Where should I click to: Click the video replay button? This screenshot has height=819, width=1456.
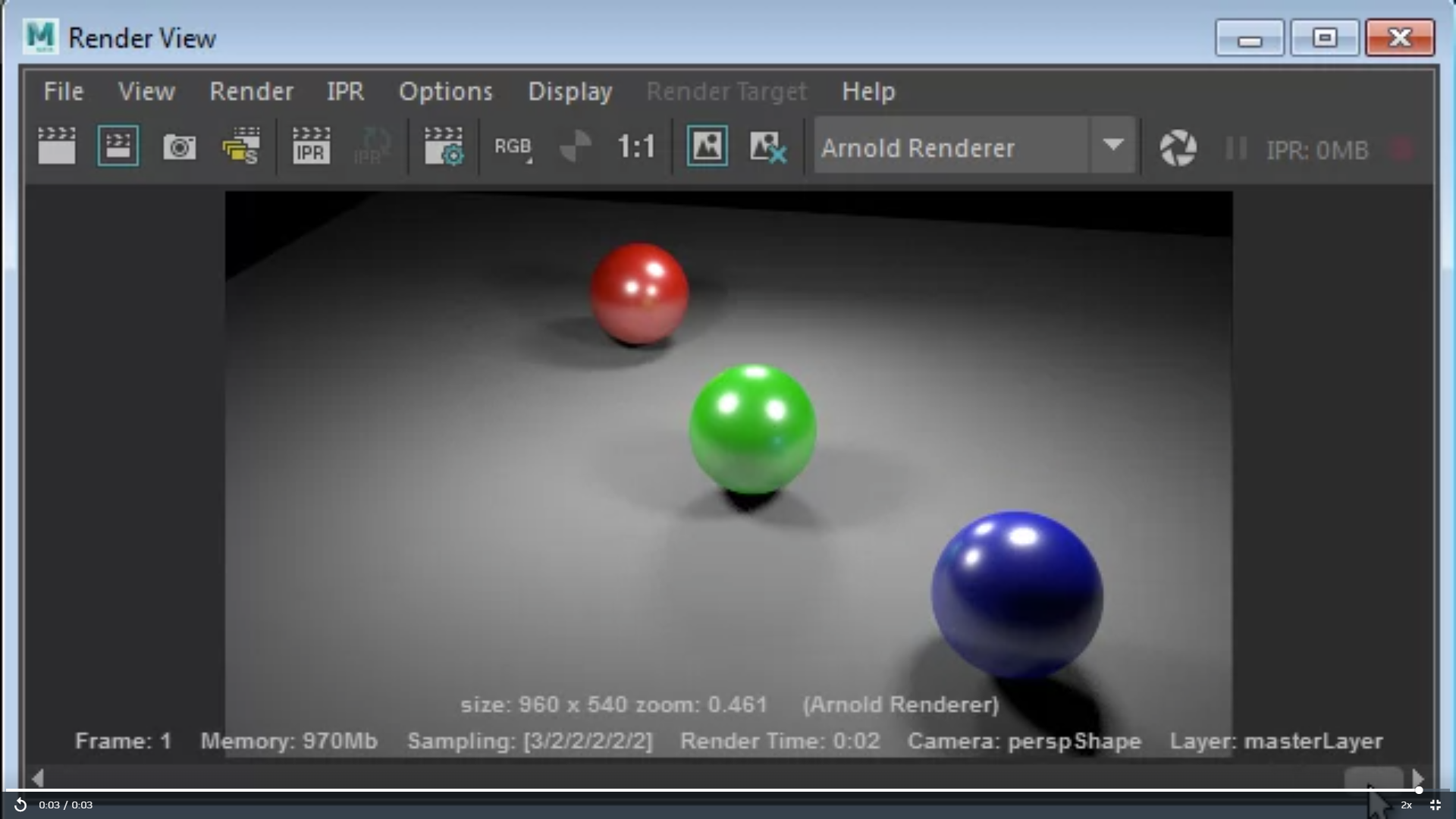[x=20, y=805]
